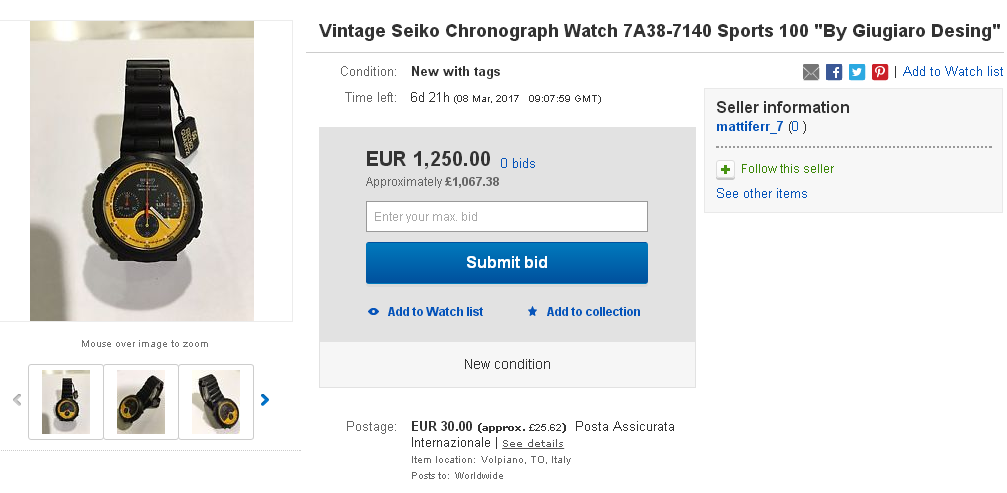Open See other items link
The height and width of the screenshot is (493, 1007).
762,194
